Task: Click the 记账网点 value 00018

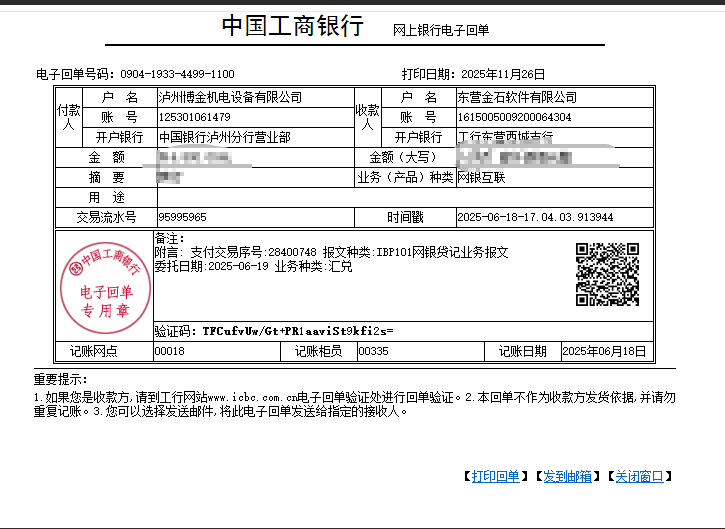Action: click(x=170, y=351)
